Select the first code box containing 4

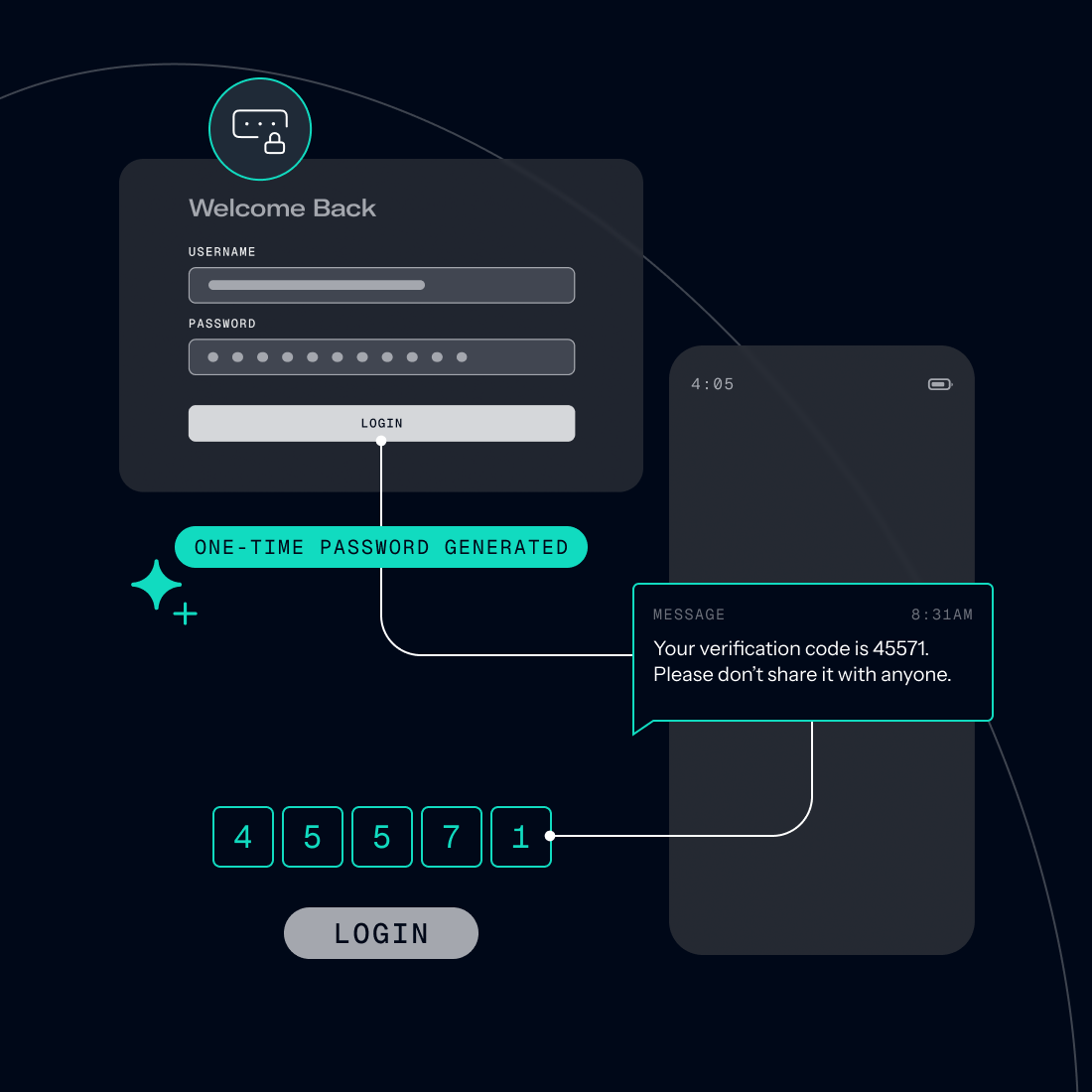[x=243, y=837]
